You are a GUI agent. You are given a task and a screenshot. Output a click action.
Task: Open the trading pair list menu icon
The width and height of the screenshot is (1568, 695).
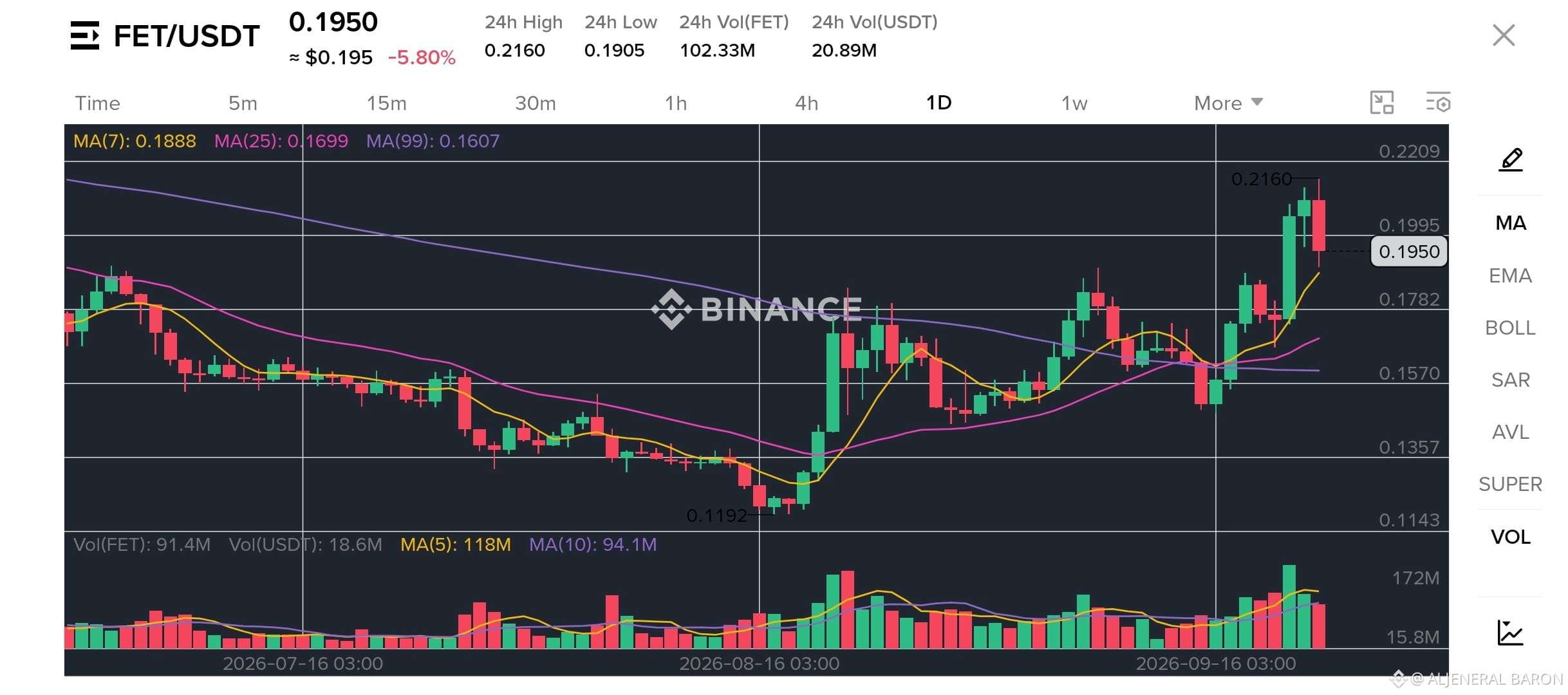85,35
